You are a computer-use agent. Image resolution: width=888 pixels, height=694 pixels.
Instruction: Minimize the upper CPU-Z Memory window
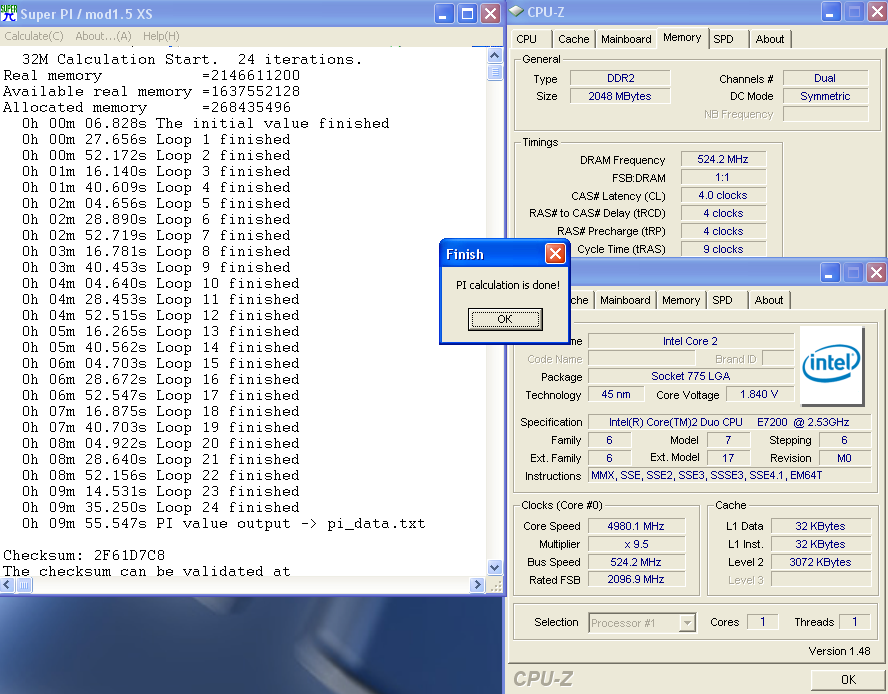[x=830, y=12]
